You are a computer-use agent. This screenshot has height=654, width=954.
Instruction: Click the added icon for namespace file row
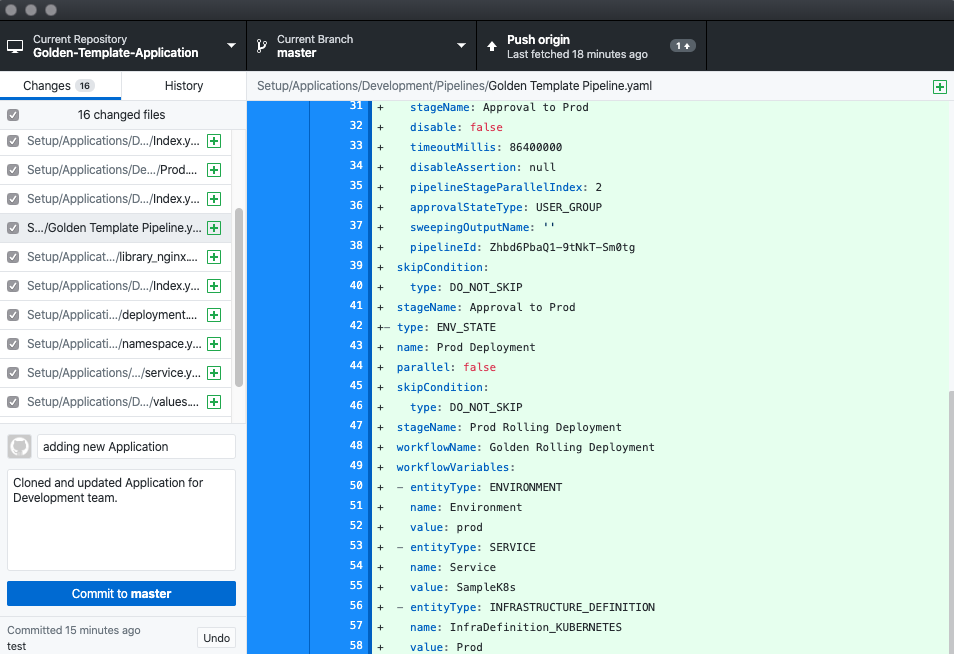pyautogui.click(x=214, y=344)
